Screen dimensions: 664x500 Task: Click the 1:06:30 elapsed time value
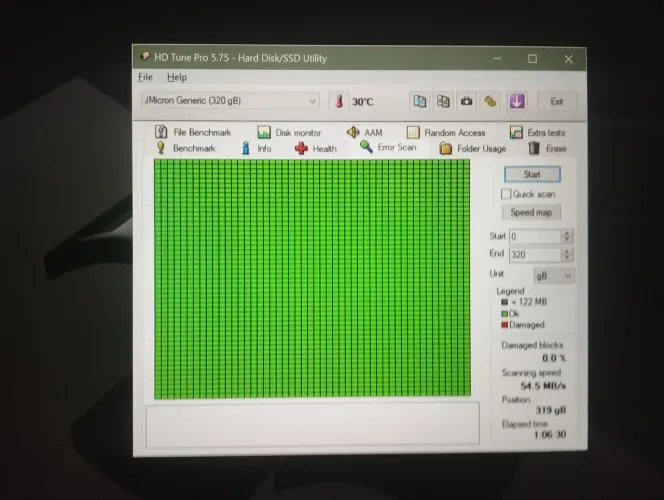click(x=550, y=434)
